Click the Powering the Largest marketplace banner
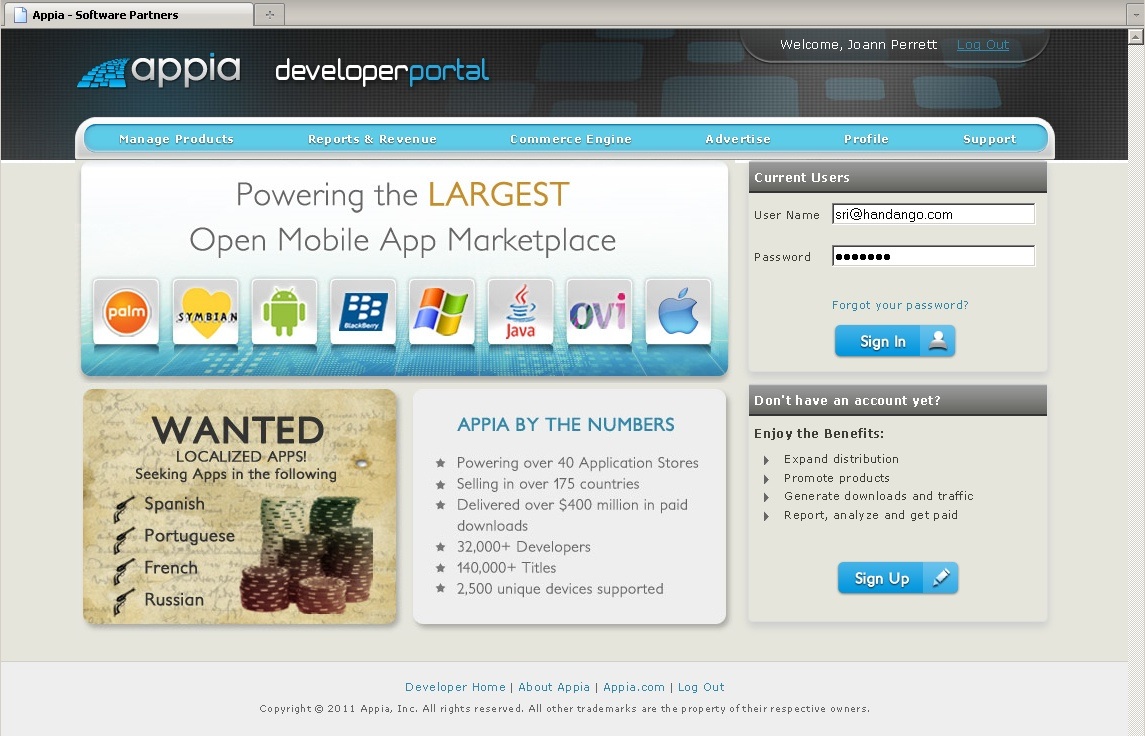Image resolution: width=1145 pixels, height=736 pixels. point(405,269)
